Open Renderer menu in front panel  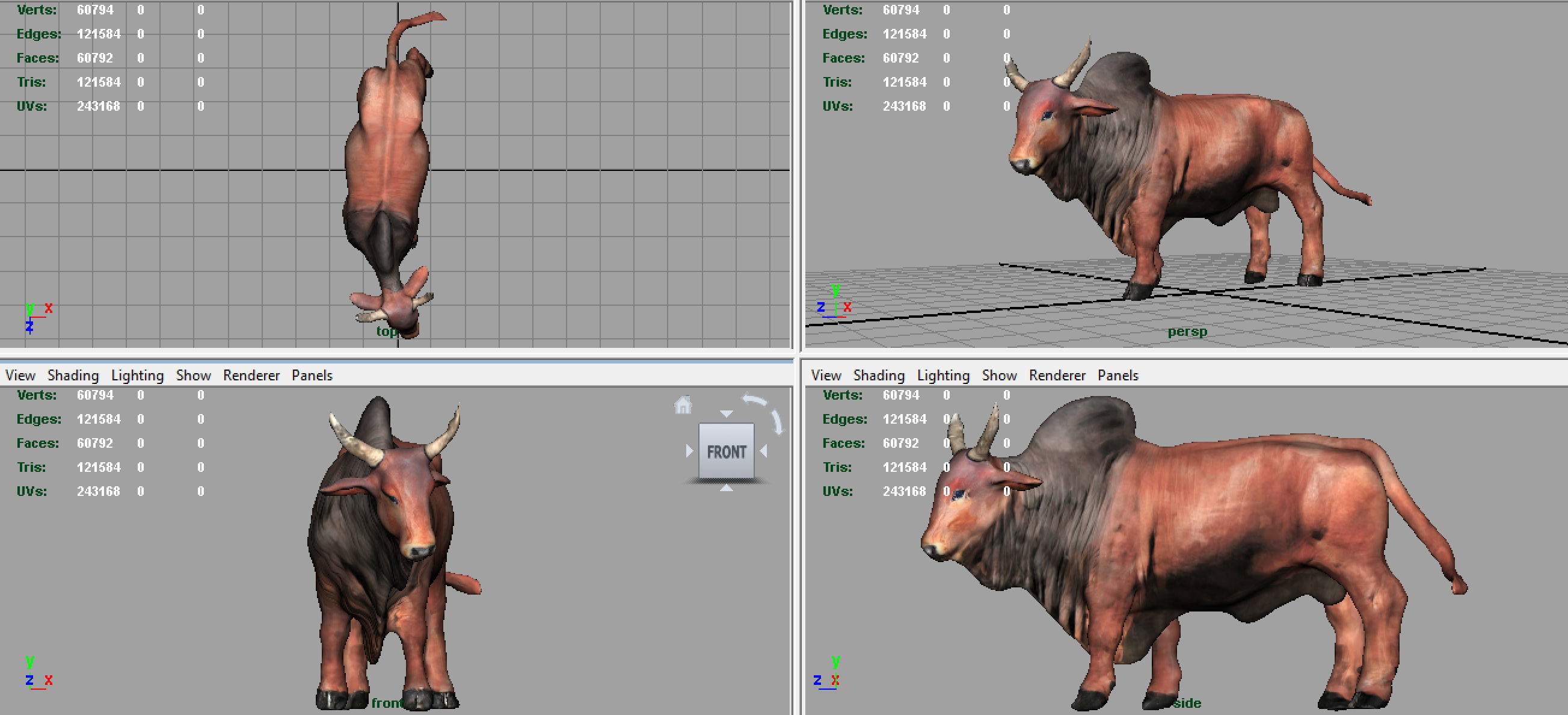(251, 375)
